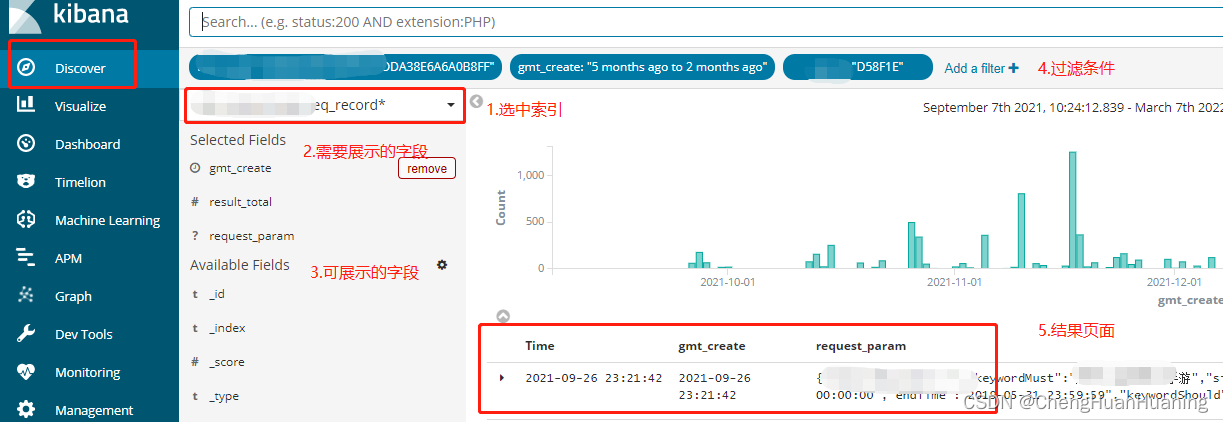
Task: Click the tallest histogram bar
Action: tap(1072, 210)
